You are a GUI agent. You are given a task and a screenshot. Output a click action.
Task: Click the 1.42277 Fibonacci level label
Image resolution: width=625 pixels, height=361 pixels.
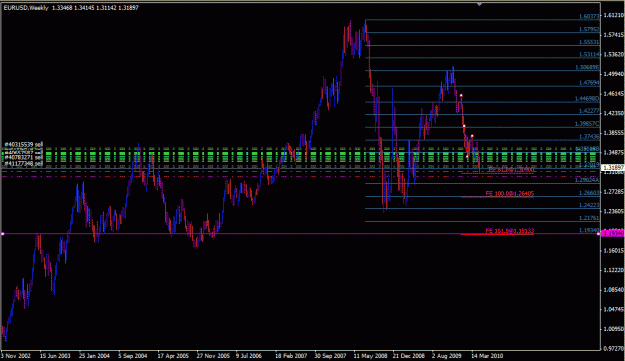coord(589,111)
